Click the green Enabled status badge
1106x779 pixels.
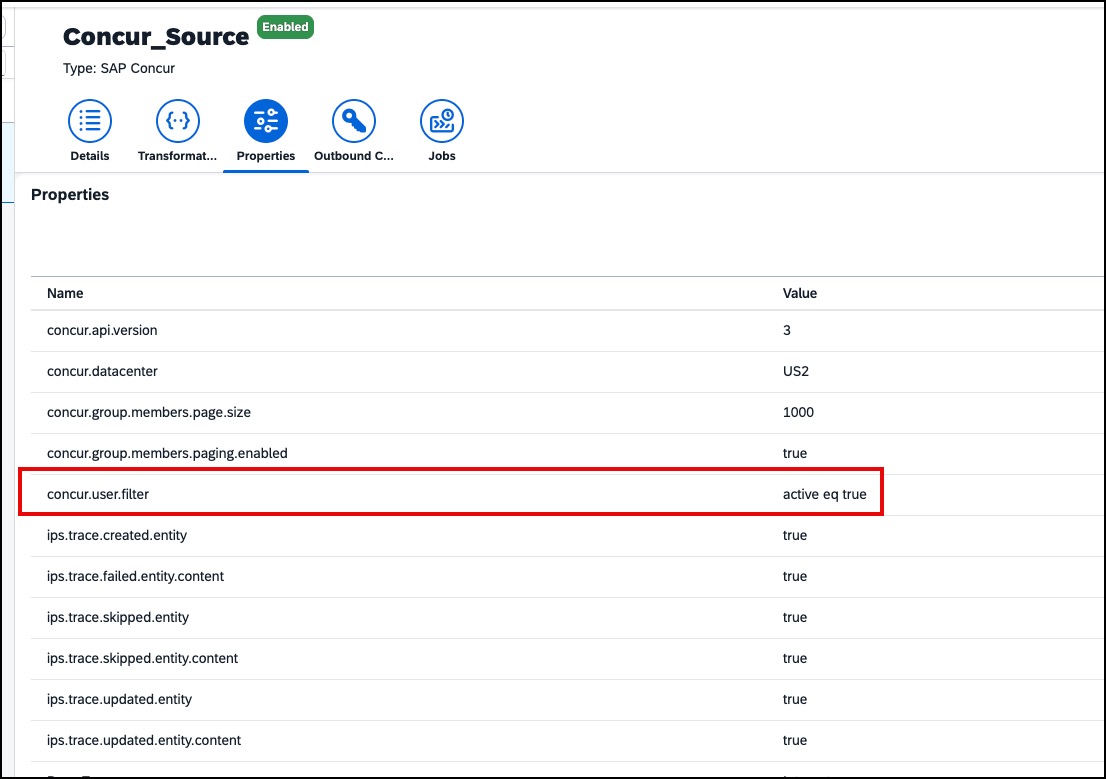285,27
